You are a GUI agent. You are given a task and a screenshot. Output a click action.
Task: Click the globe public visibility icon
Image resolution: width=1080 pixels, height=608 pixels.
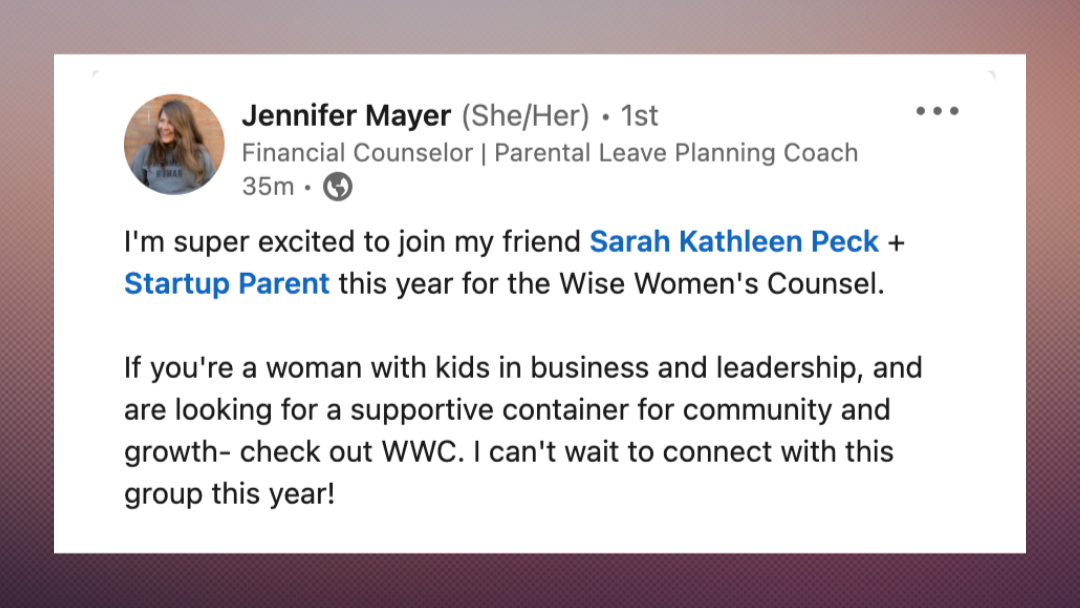[x=338, y=187]
